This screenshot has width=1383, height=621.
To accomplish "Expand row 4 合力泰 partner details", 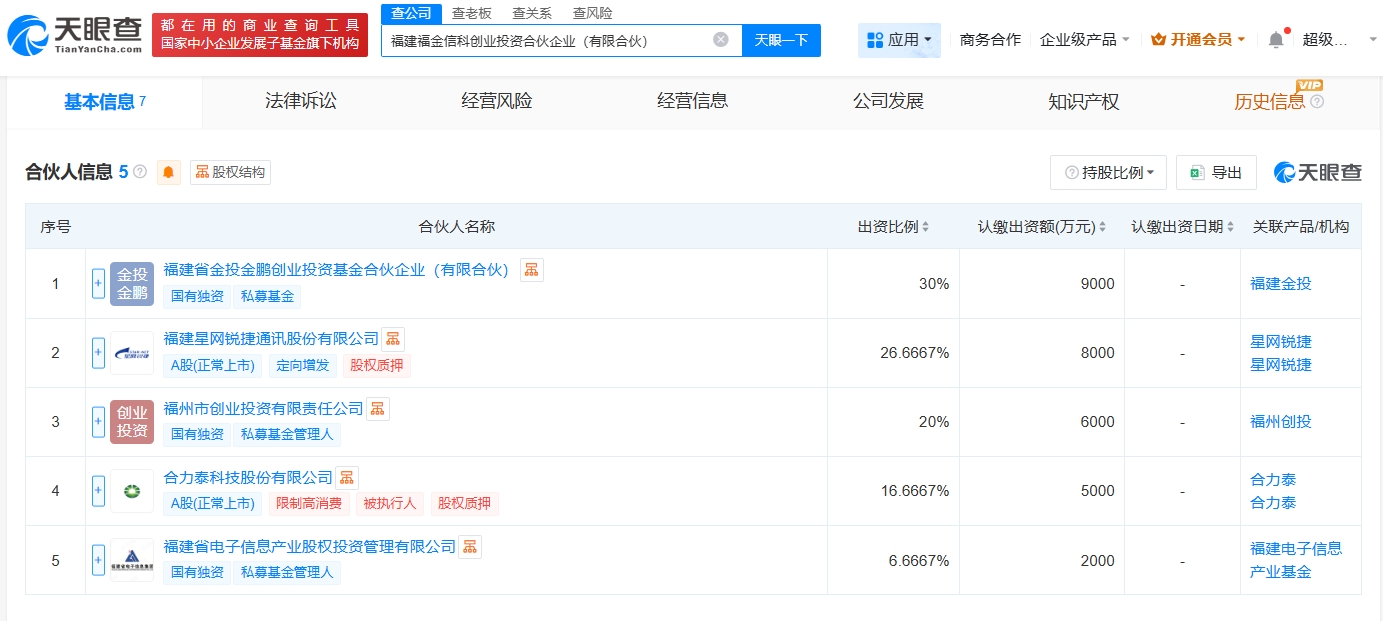I will pyautogui.click(x=98, y=491).
